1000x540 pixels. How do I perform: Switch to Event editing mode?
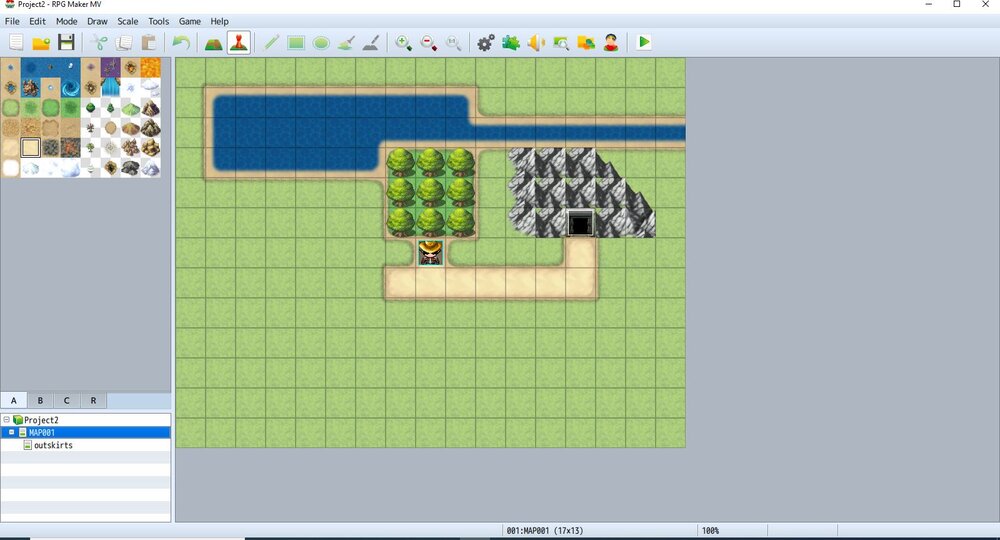[x=239, y=43]
